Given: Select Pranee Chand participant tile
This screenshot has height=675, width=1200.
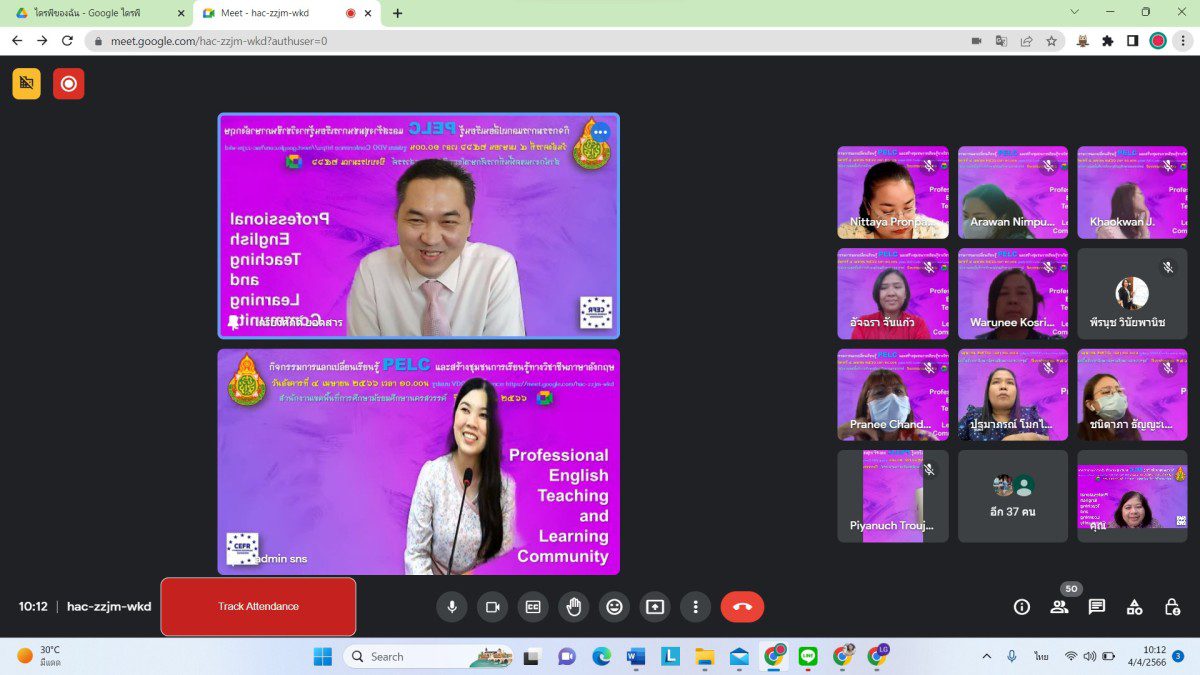Looking at the screenshot, I should coord(893,394).
